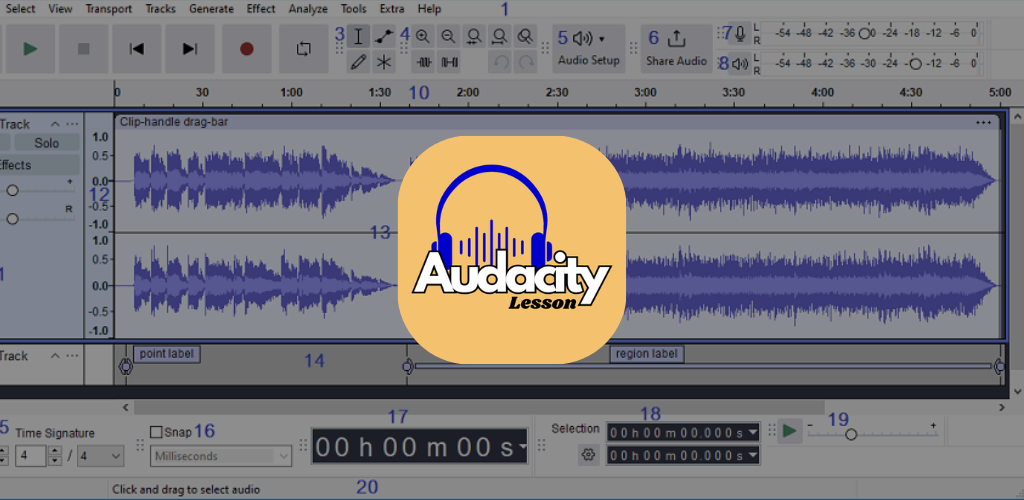Open the time signature denominator dropdown
Screen dimensions: 1024x500
[x=101, y=456]
